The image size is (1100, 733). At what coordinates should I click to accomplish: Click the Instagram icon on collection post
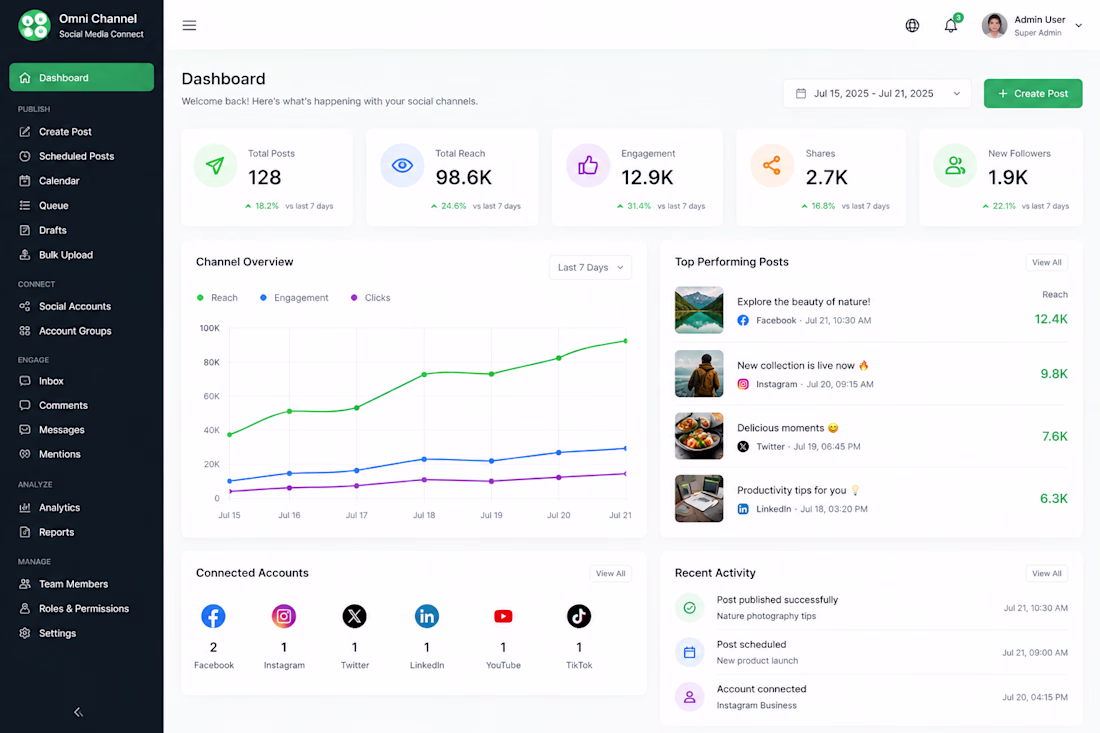tap(743, 384)
